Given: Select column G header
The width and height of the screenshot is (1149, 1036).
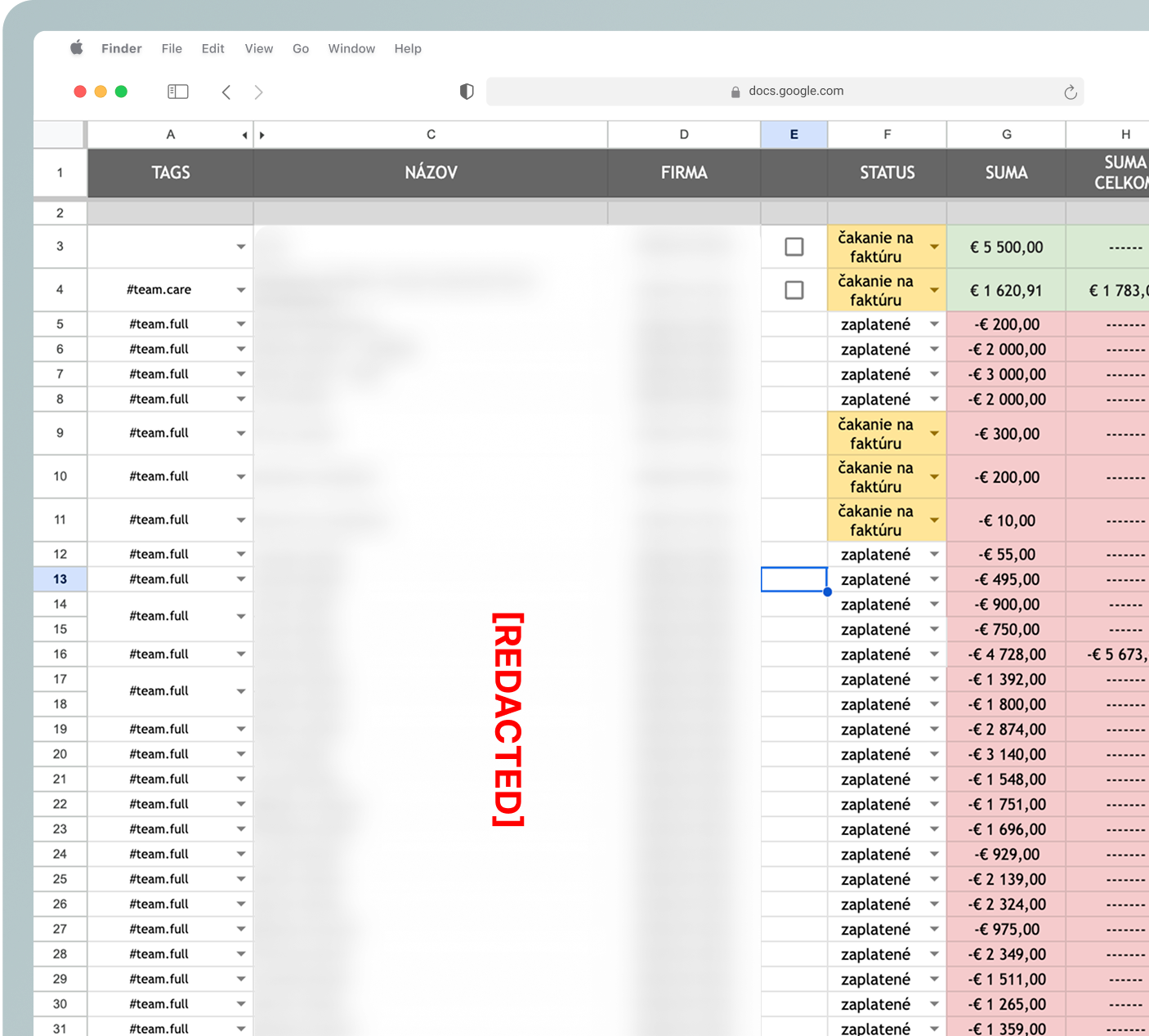Looking at the screenshot, I should (x=1006, y=135).
